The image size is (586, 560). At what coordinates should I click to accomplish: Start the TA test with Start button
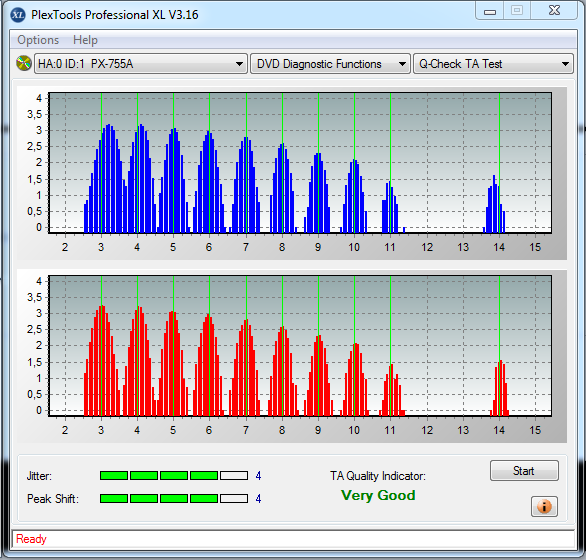524,471
